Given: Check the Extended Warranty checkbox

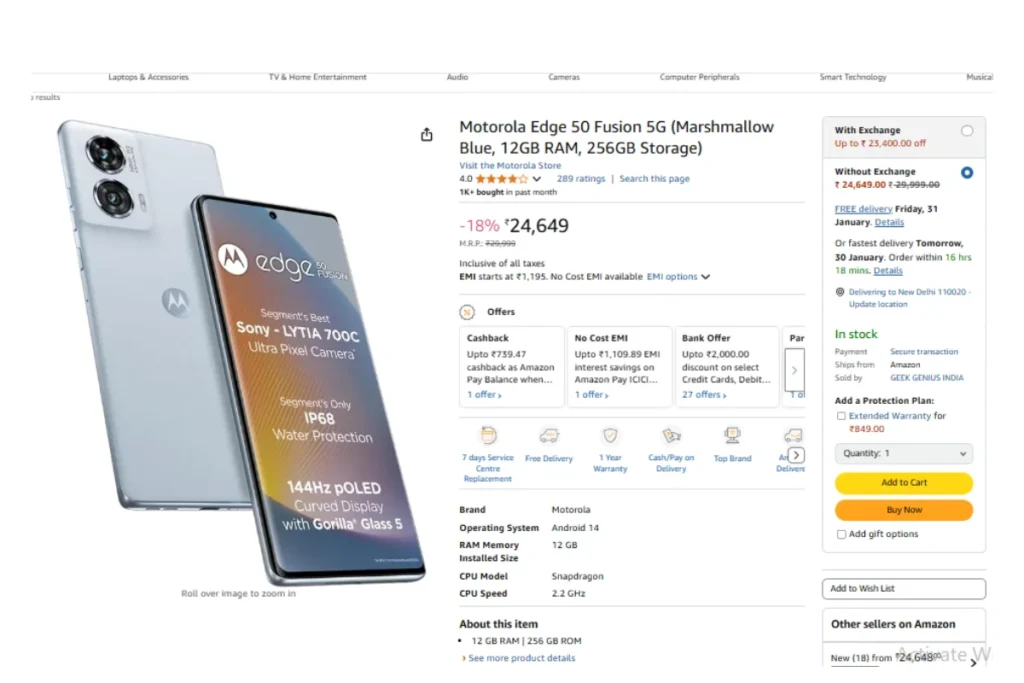Looking at the screenshot, I should pos(841,416).
